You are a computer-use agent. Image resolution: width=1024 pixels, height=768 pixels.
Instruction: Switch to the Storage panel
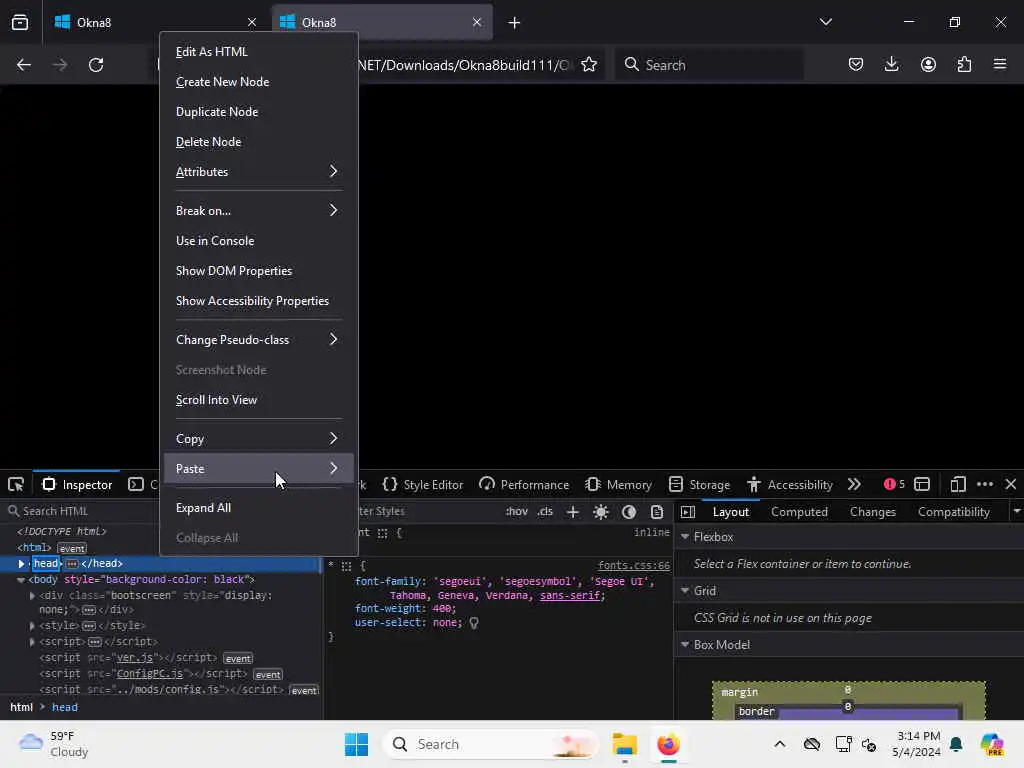point(699,485)
